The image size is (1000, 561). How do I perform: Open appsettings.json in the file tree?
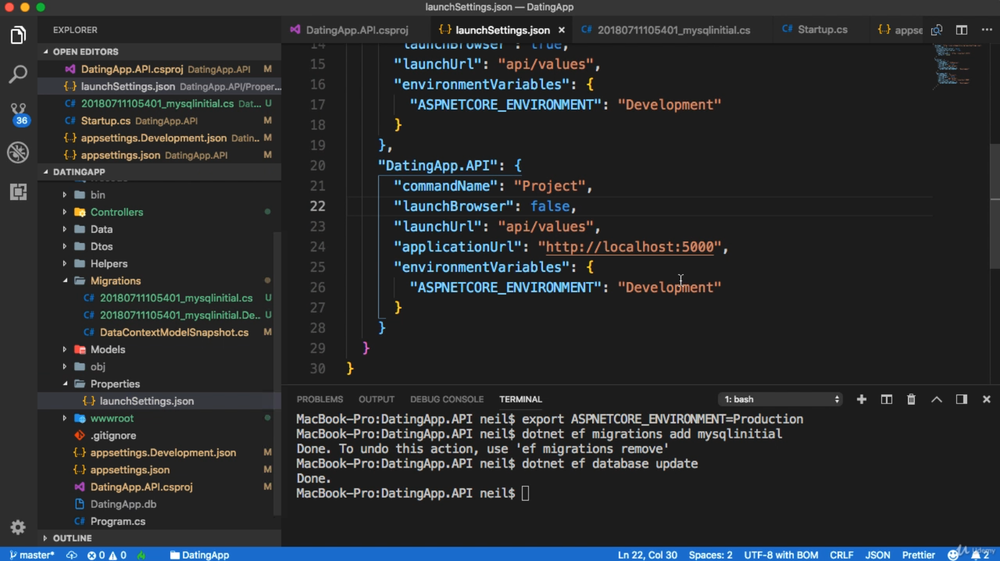coord(129,470)
